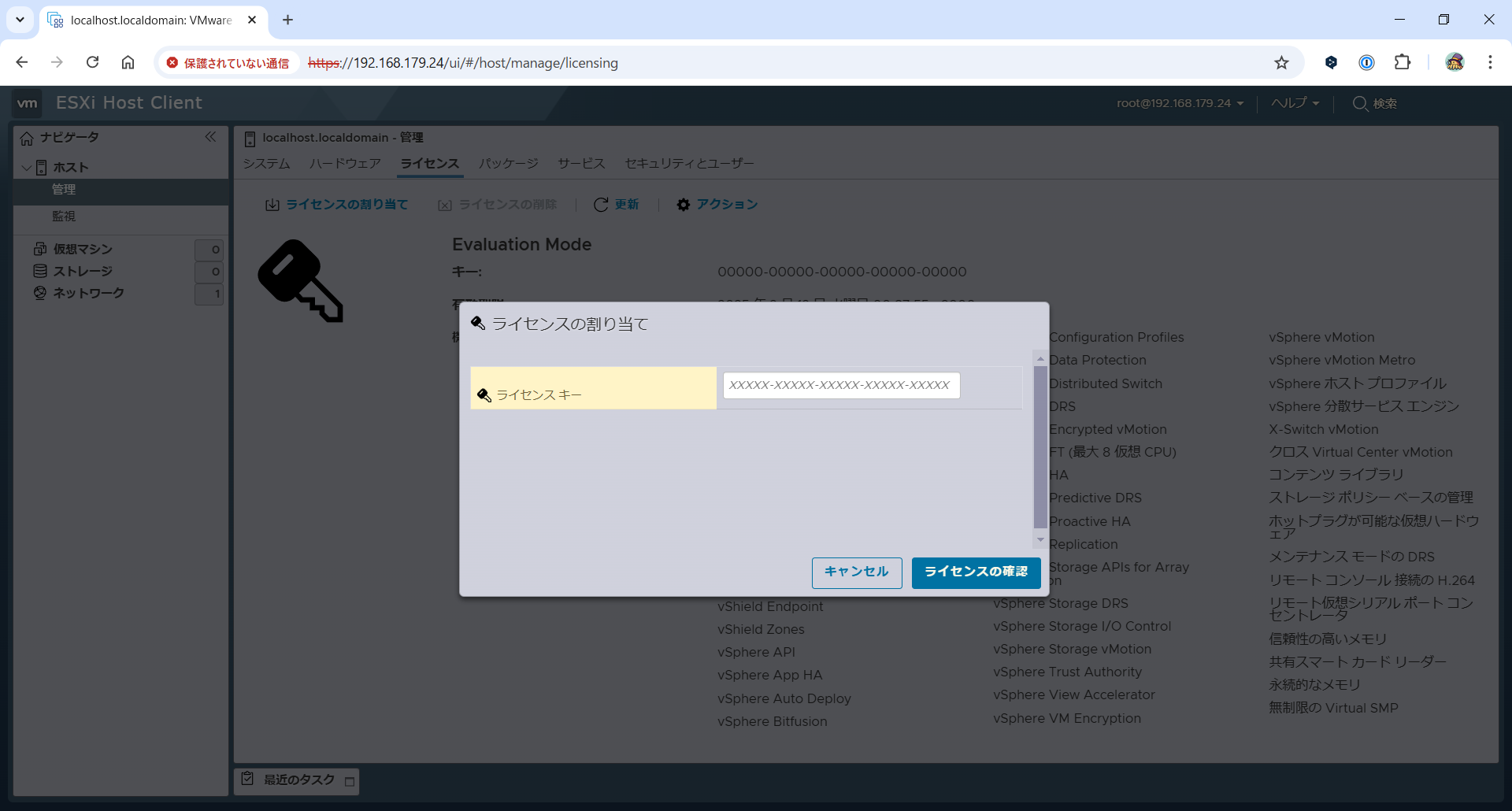1512x811 pixels.
Task: Open the Chrome three-dot menu
Action: 1490,62
